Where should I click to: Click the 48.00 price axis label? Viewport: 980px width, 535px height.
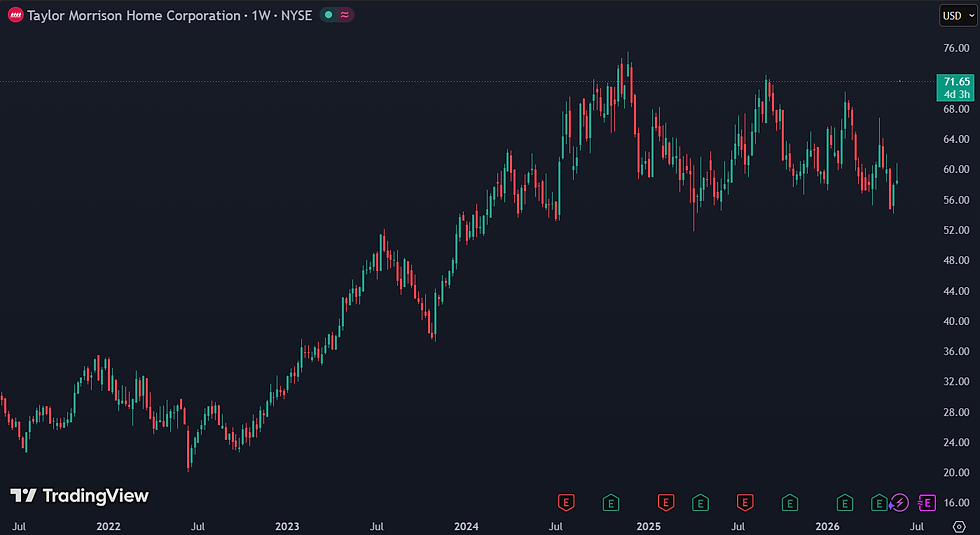[956, 261]
